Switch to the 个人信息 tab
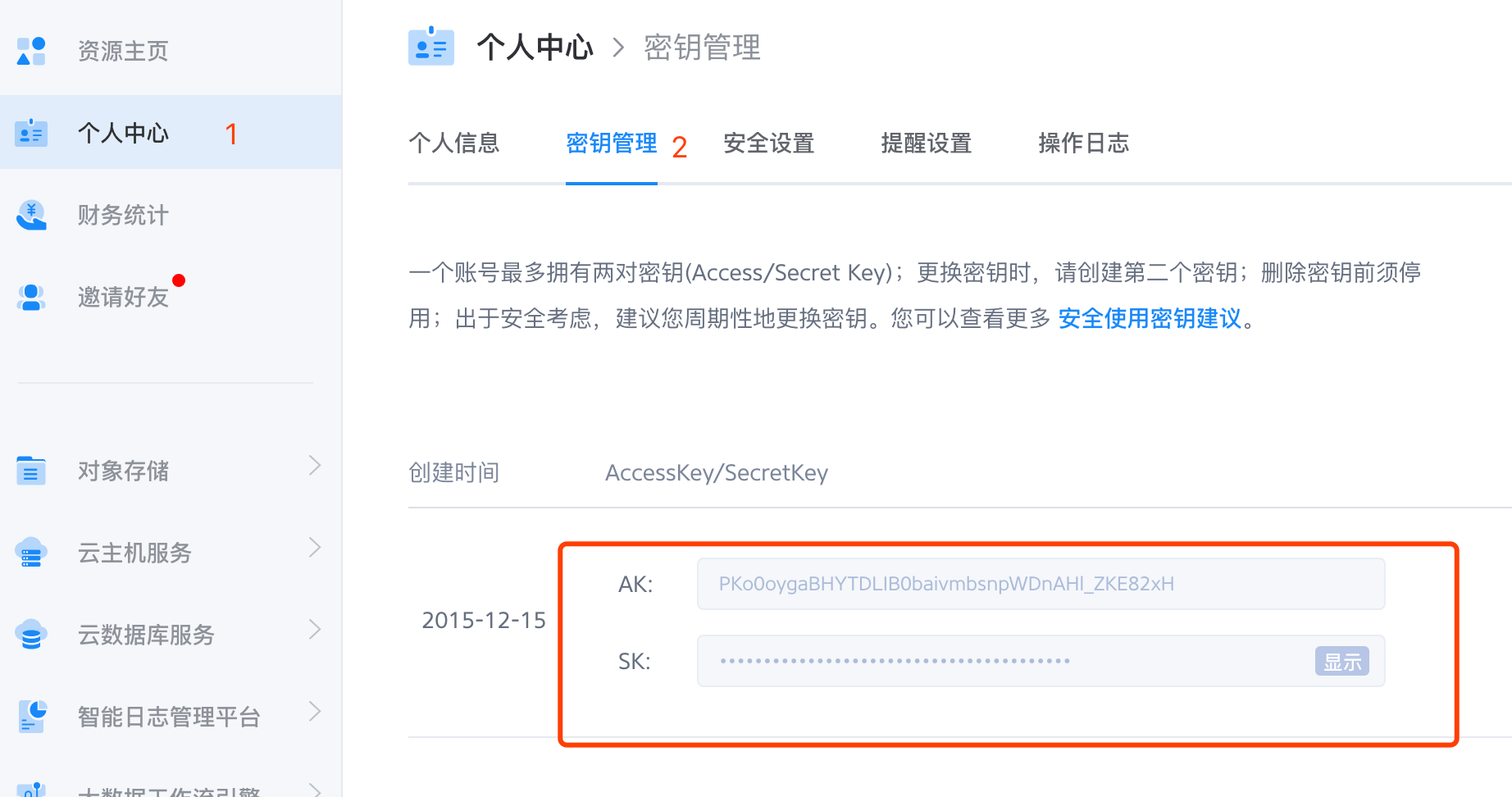 pyautogui.click(x=453, y=143)
